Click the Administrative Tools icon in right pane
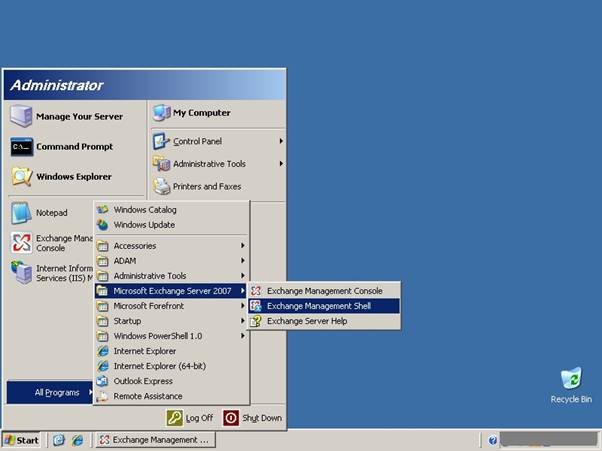Viewport: 602px width, 451px height. 162,164
